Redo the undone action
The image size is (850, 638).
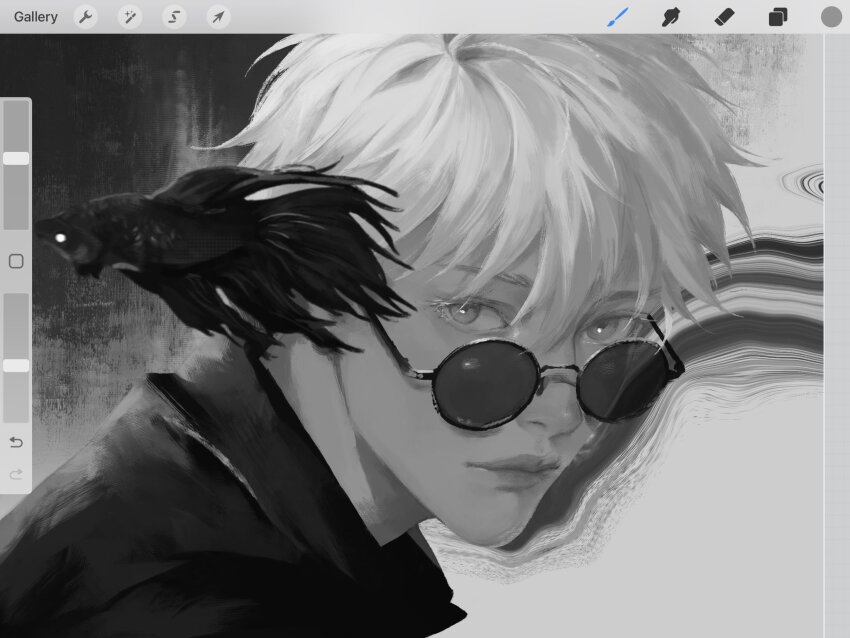click(x=16, y=474)
